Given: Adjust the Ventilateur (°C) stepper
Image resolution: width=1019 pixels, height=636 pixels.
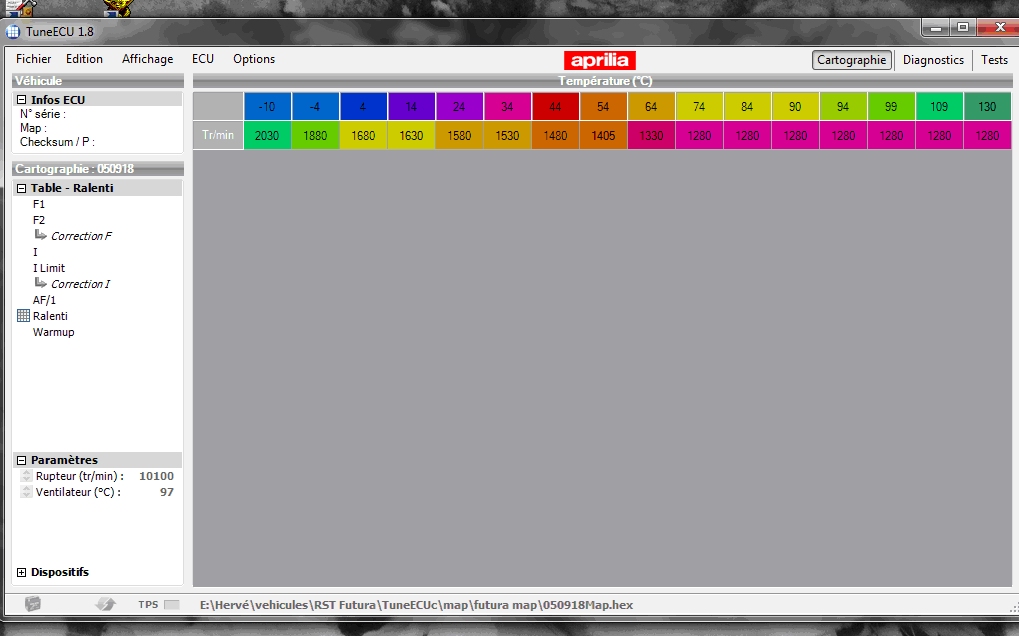Looking at the screenshot, I should (27, 493).
